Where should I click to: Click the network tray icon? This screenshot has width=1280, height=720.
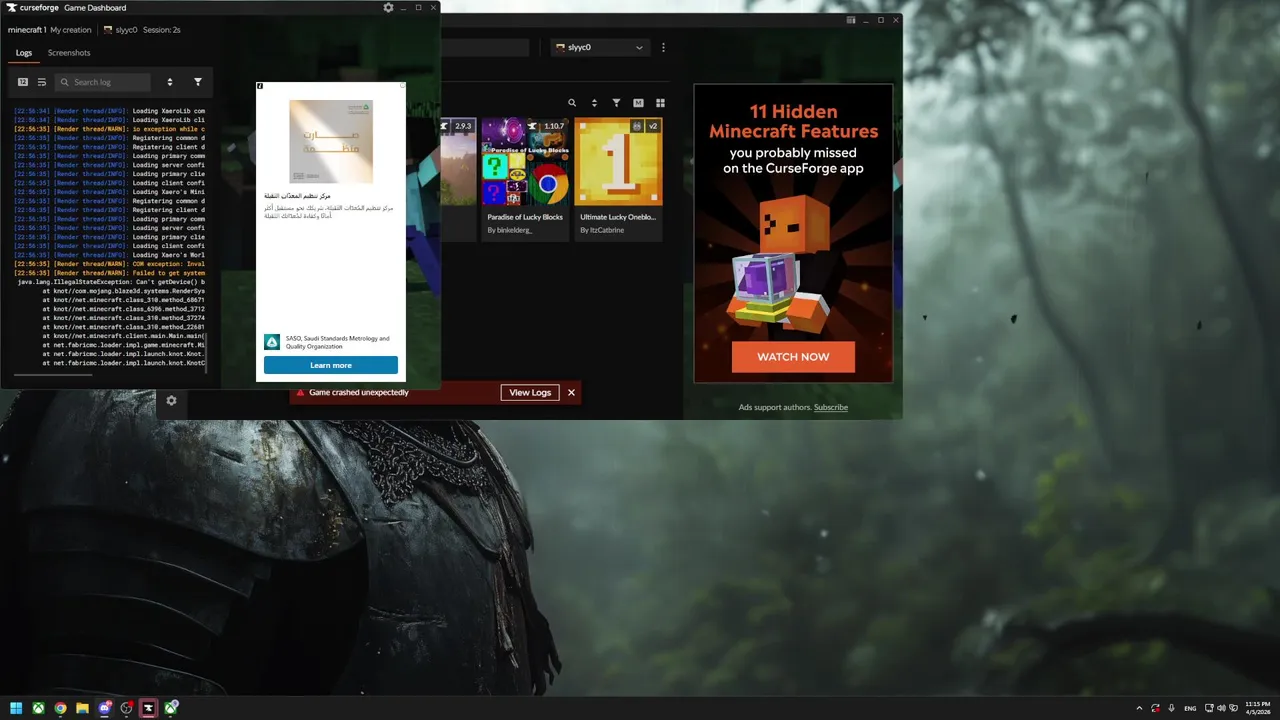tap(1210, 708)
